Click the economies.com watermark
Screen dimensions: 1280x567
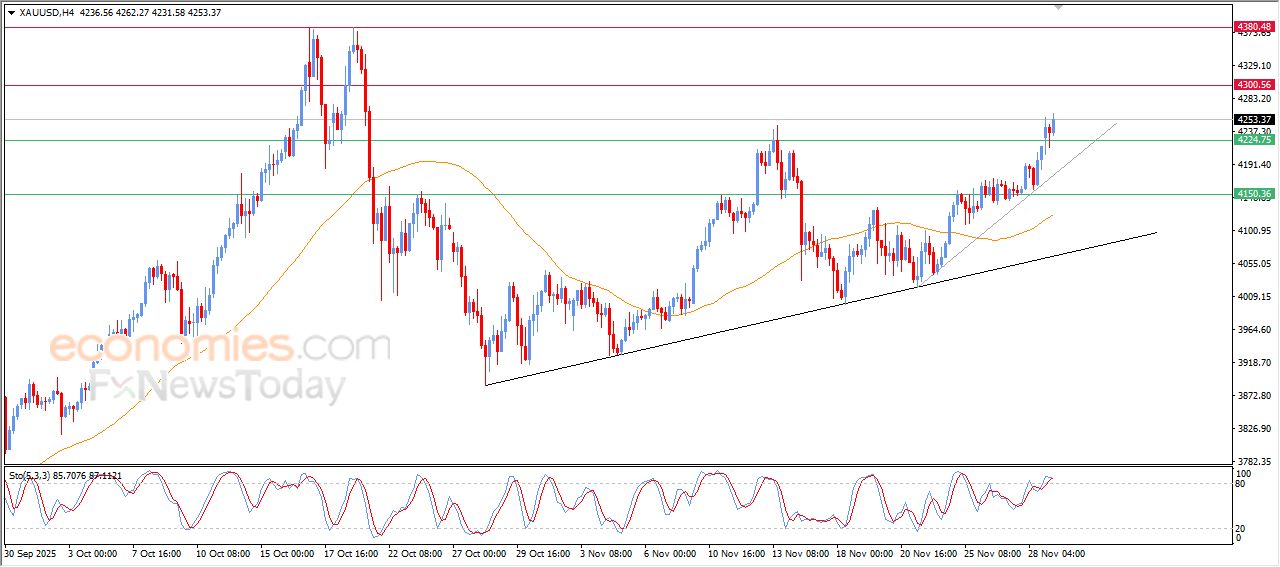point(220,347)
